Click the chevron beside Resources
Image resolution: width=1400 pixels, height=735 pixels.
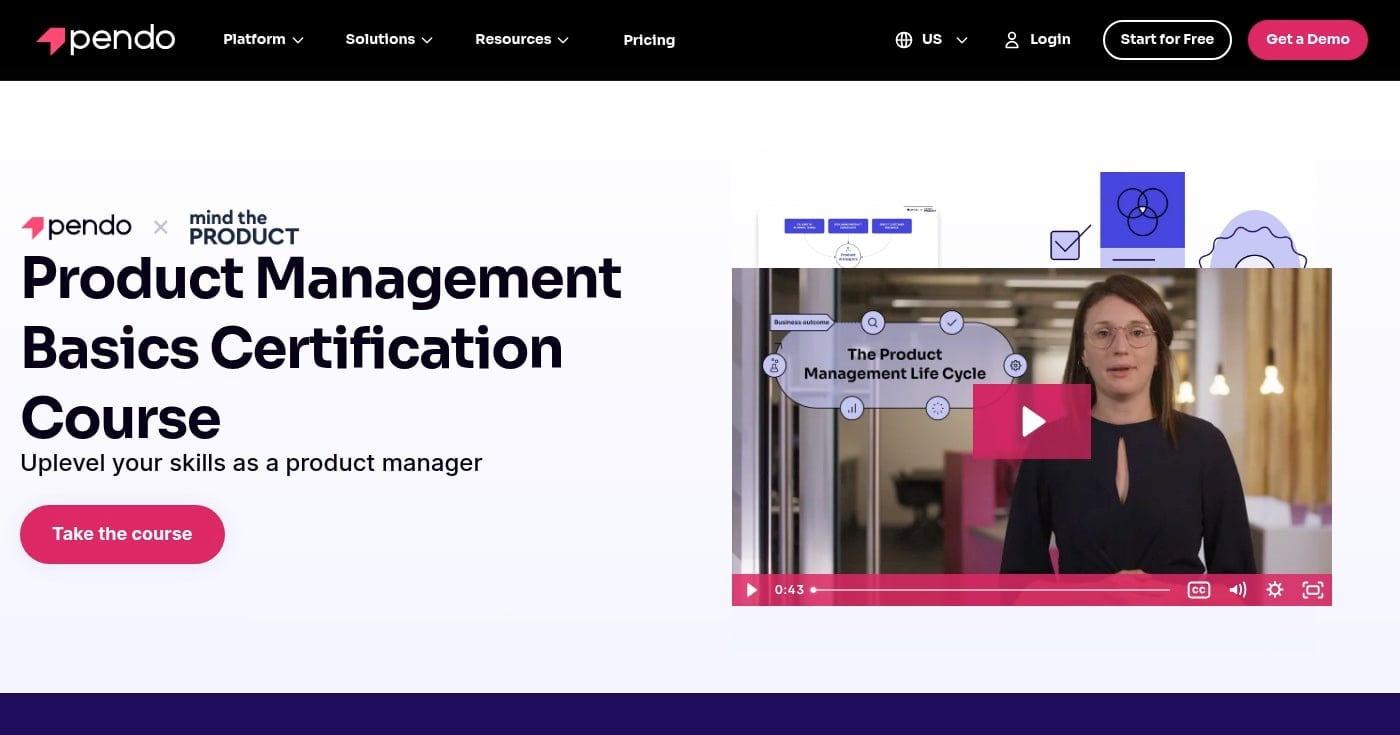pos(563,40)
